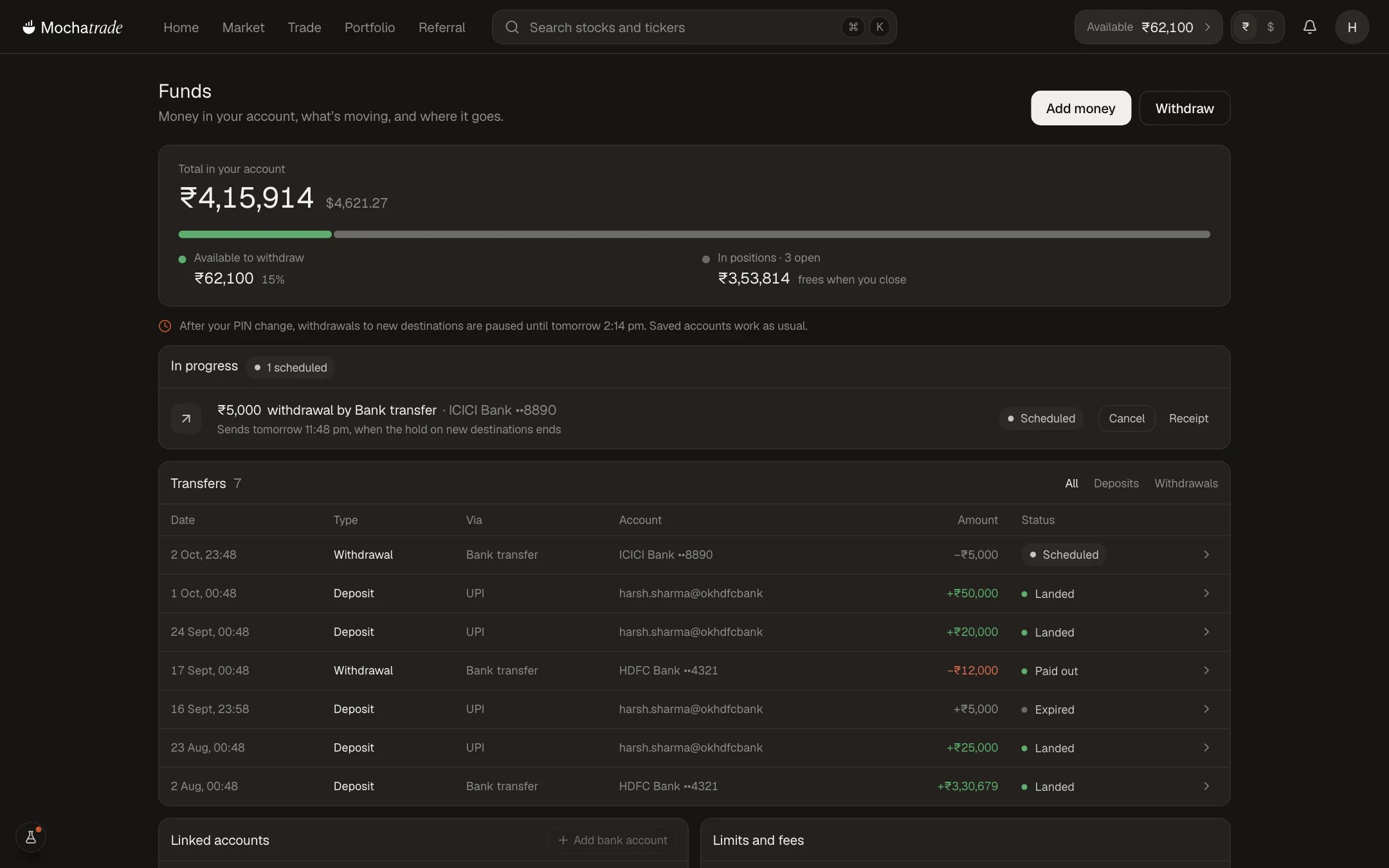This screenshot has height=868, width=1389.
Task: Click ICICI Bank ••8890 in transfers table
Action: pos(666,555)
